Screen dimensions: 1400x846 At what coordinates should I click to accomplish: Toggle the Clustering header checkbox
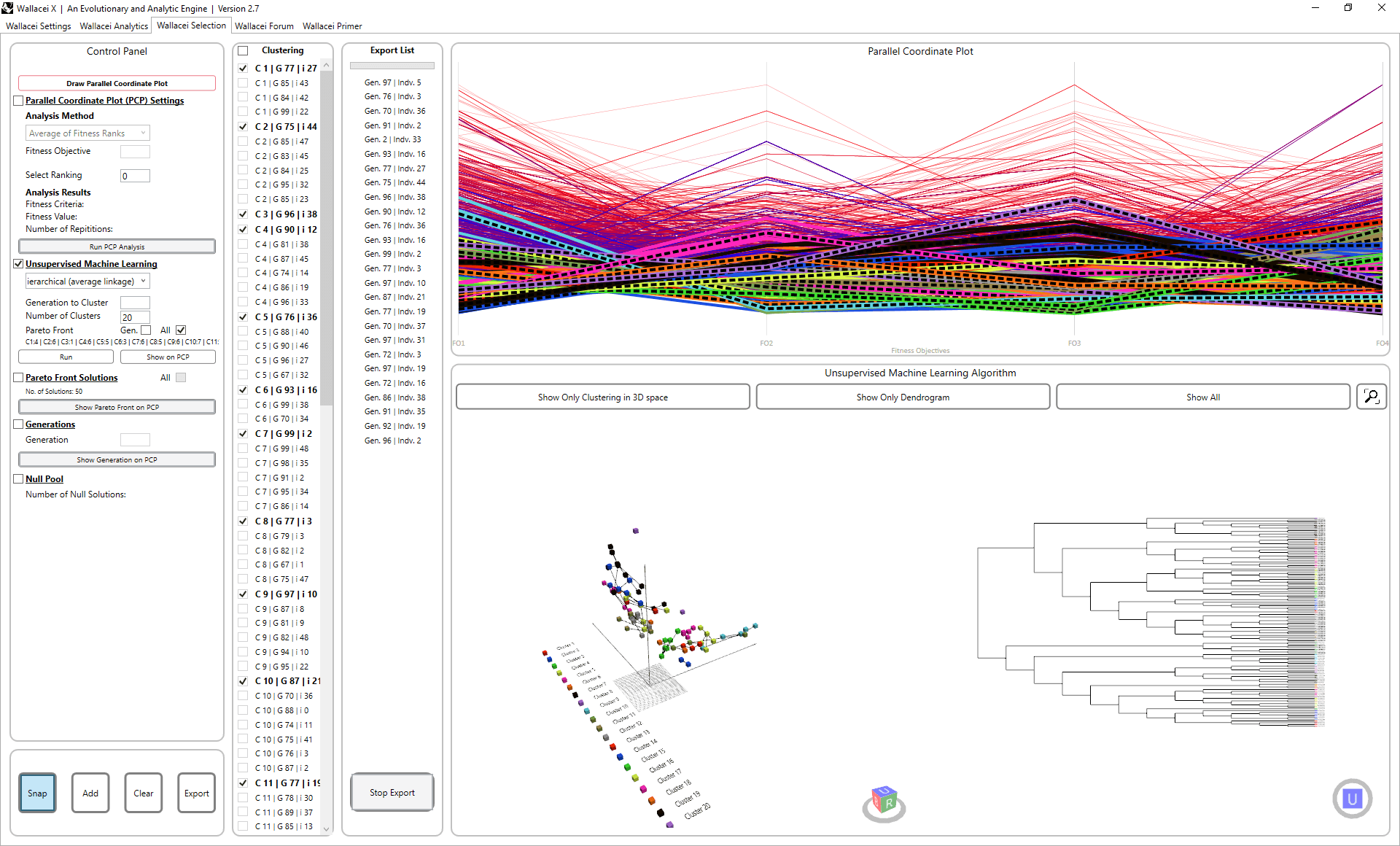(243, 50)
